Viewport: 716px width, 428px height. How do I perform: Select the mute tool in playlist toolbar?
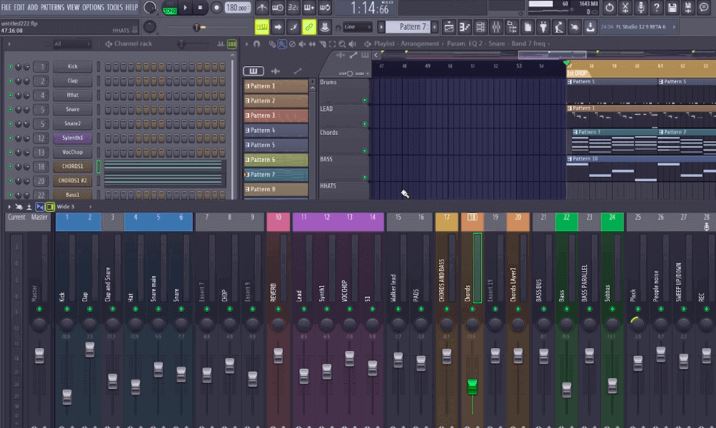tap(302, 44)
